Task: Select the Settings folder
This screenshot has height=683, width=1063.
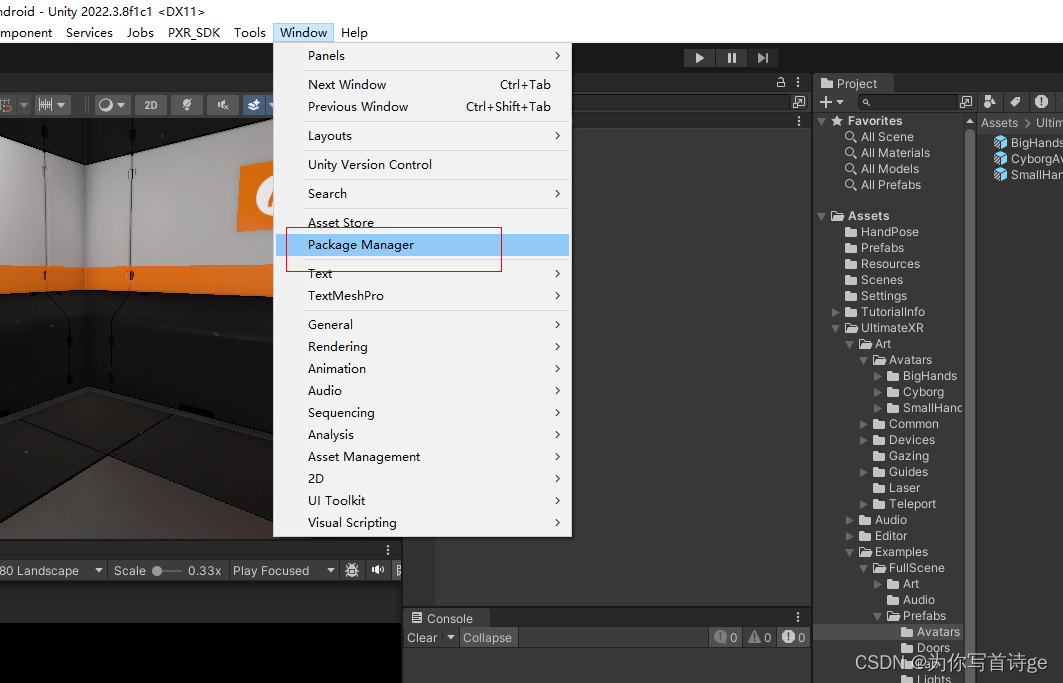Action: [x=883, y=296]
